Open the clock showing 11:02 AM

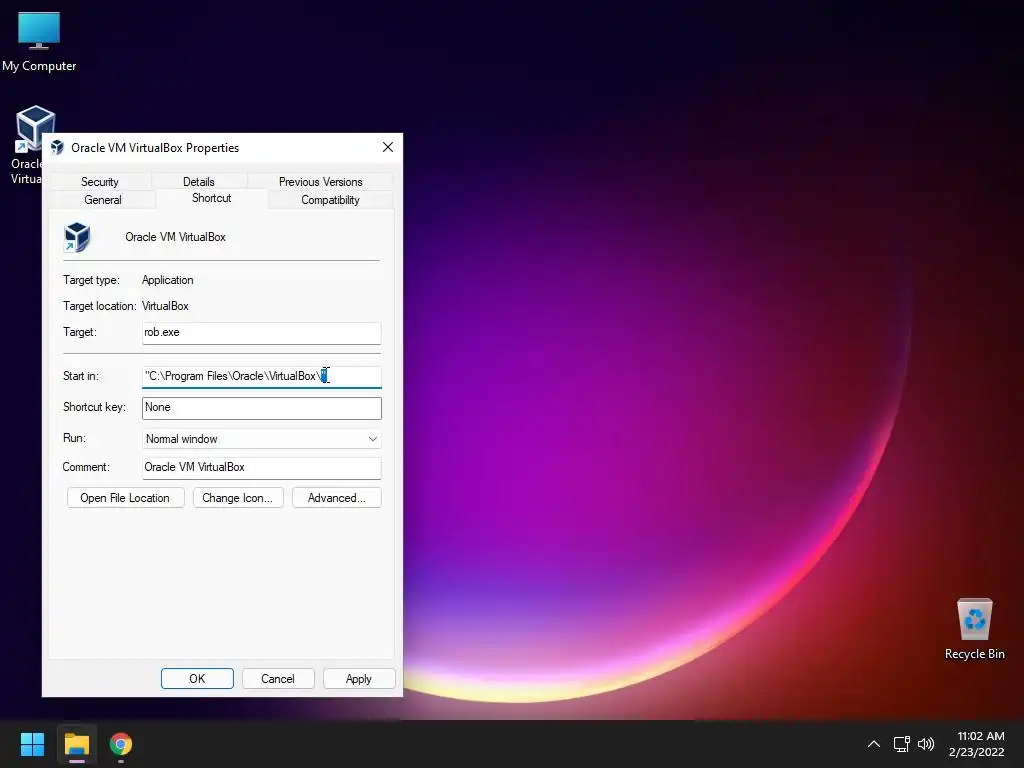[980, 736]
